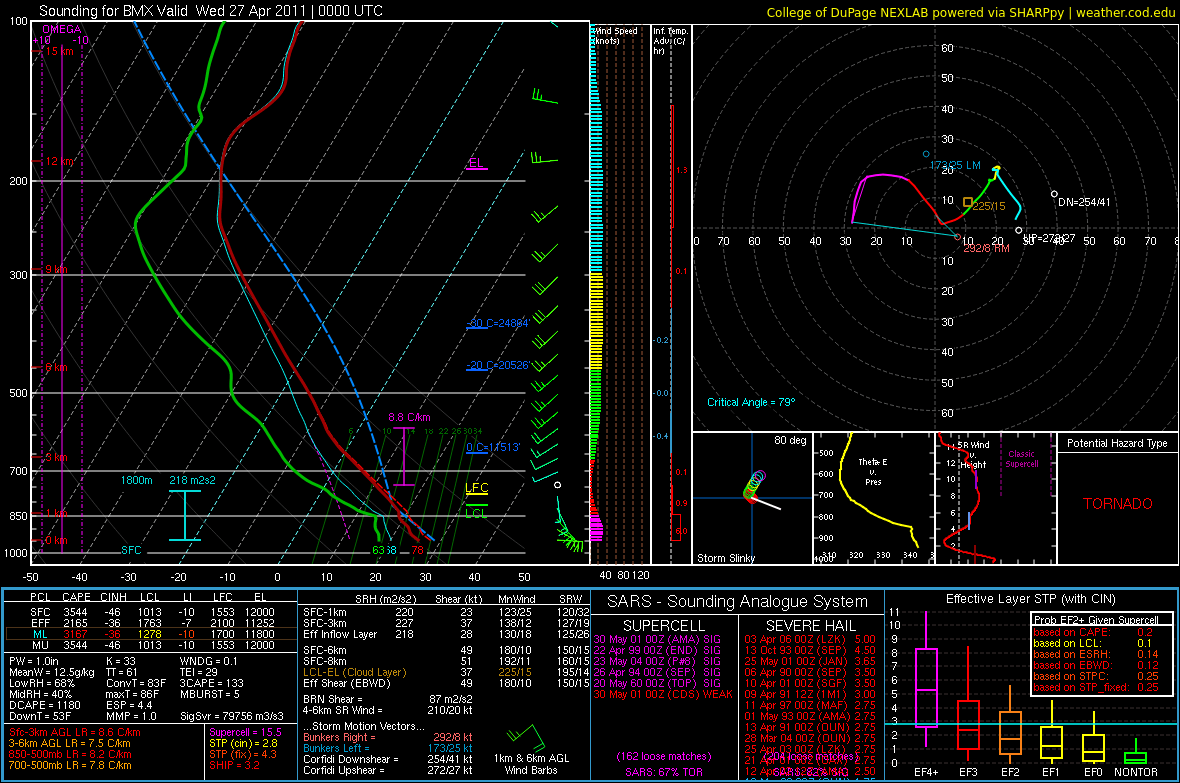Click the SEVERE HAIL analogue heading
Image resolution: width=1180 pixels, height=783 pixels.
[811, 626]
